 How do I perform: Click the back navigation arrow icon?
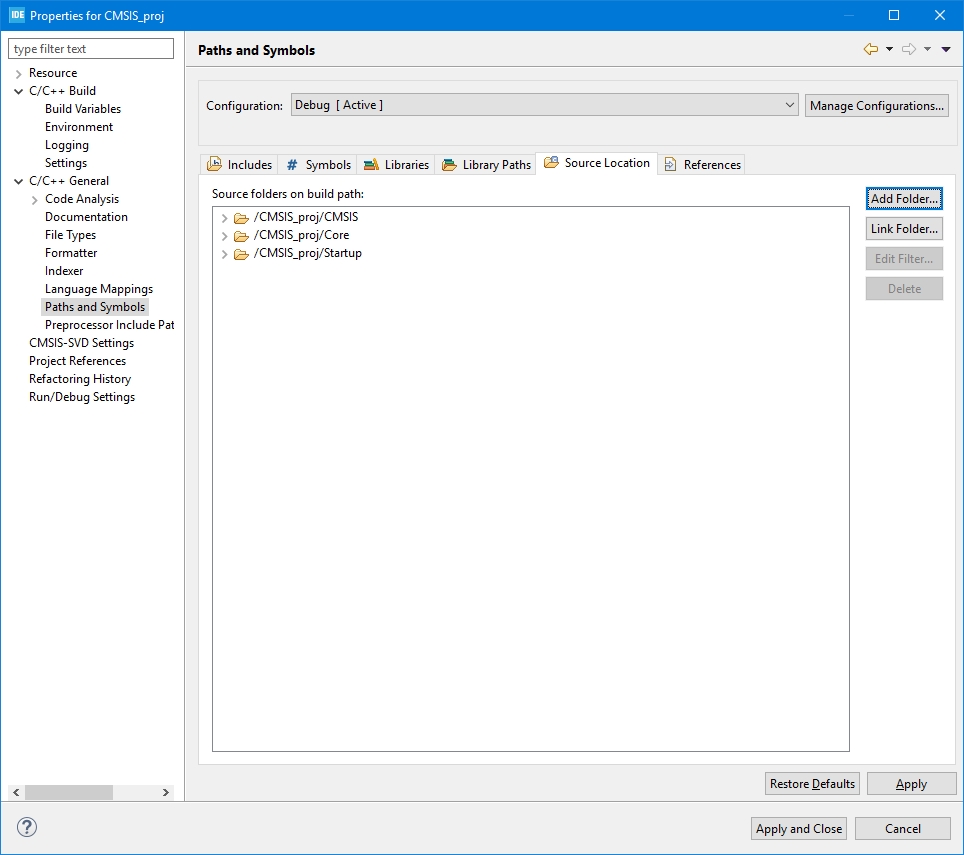[870, 49]
